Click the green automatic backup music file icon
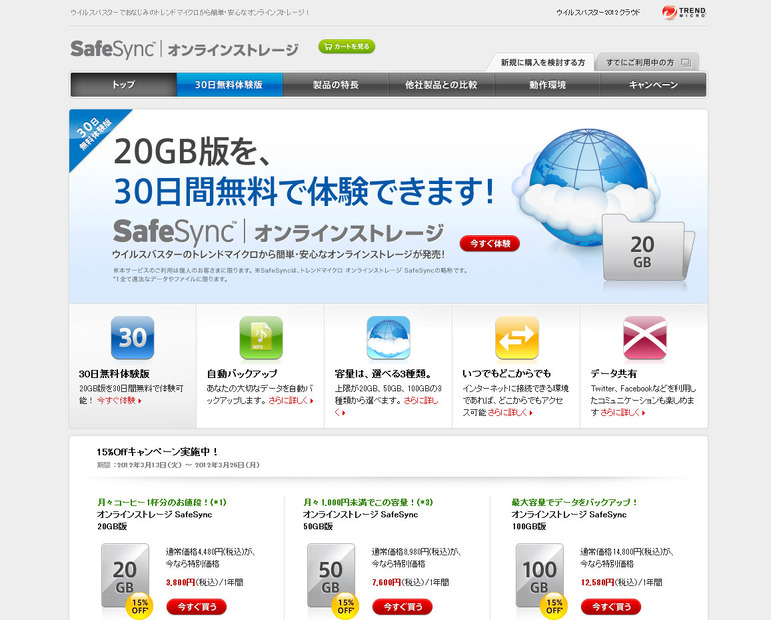 (x=260, y=338)
